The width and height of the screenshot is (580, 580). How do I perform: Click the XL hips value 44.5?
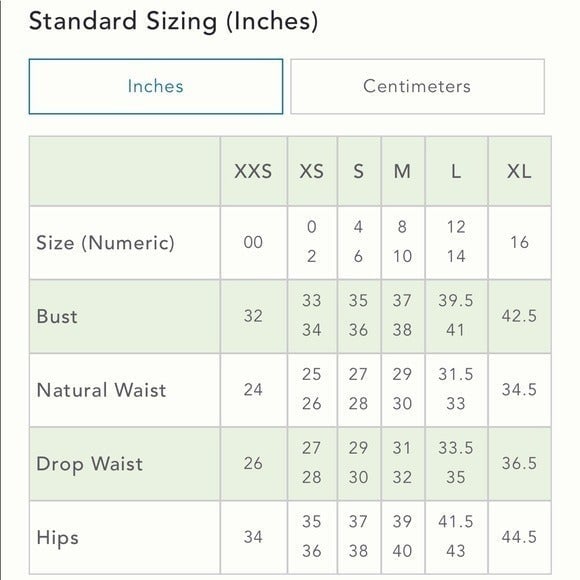click(519, 537)
